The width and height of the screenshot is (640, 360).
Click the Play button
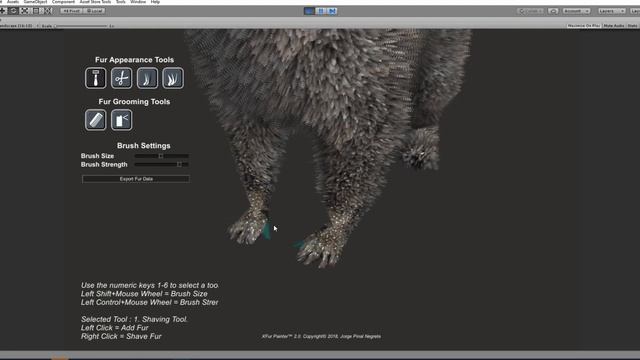point(309,11)
